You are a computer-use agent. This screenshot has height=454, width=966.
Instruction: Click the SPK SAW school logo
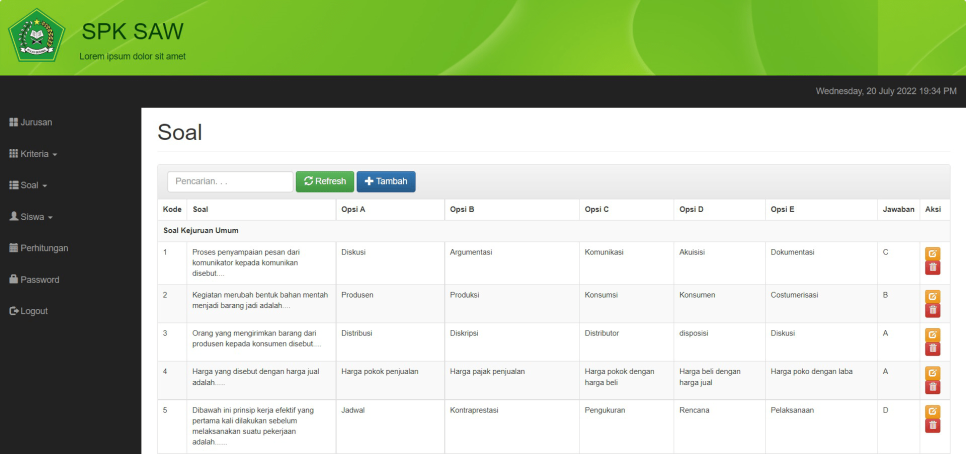(x=36, y=36)
